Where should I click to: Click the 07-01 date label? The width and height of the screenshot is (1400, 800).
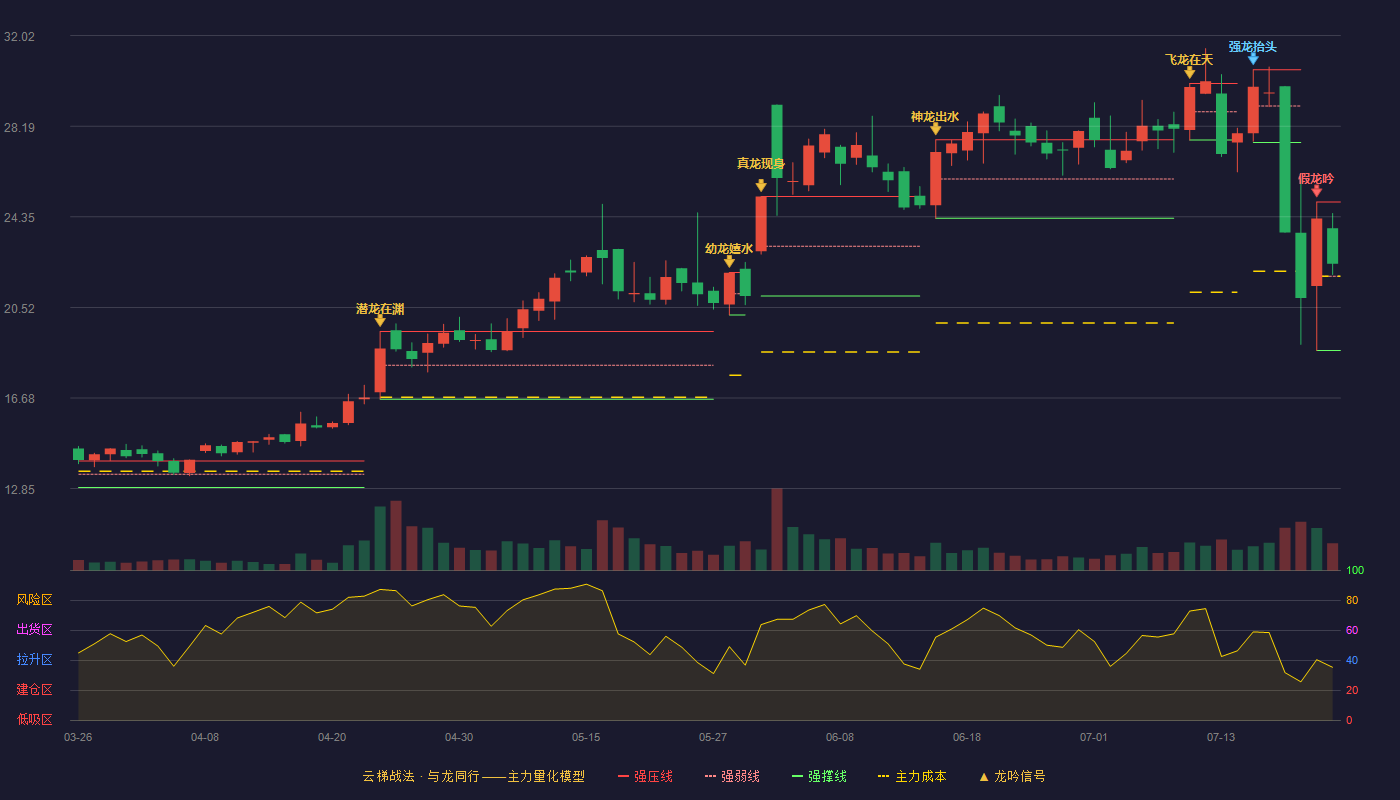coord(1094,737)
